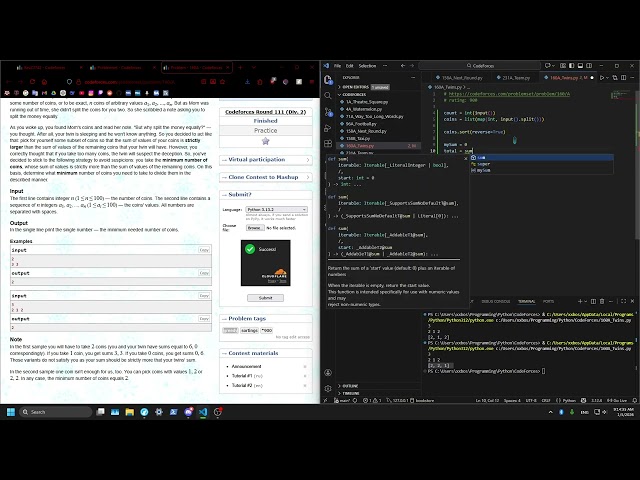
Task: Open the Selection menu in VS Code
Action: [367, 66]
